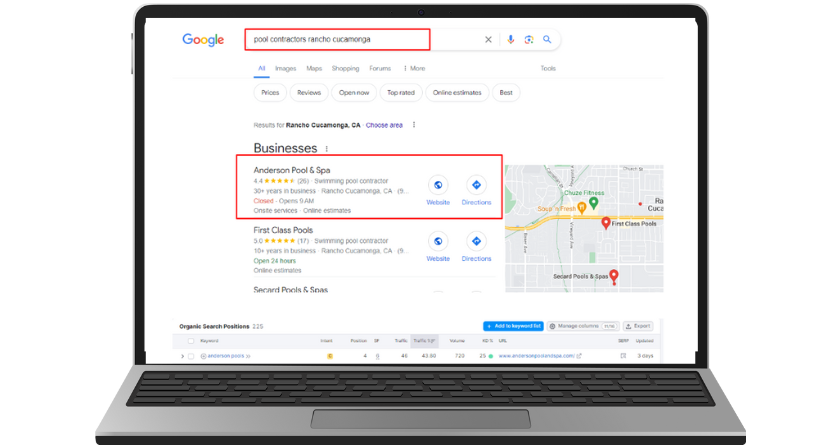
Task: Open the First Class Pools listing title
Action: click(283, 230)
